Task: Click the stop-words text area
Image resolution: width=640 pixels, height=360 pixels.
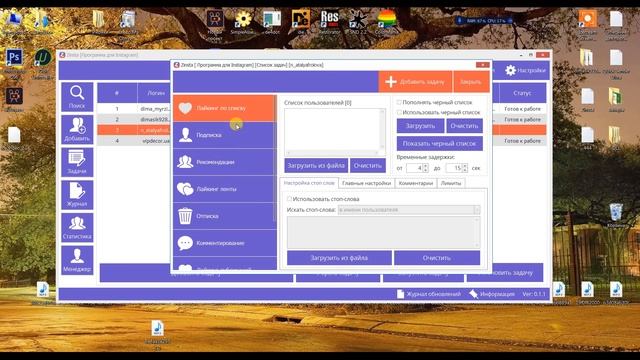Action: (383, 232)
